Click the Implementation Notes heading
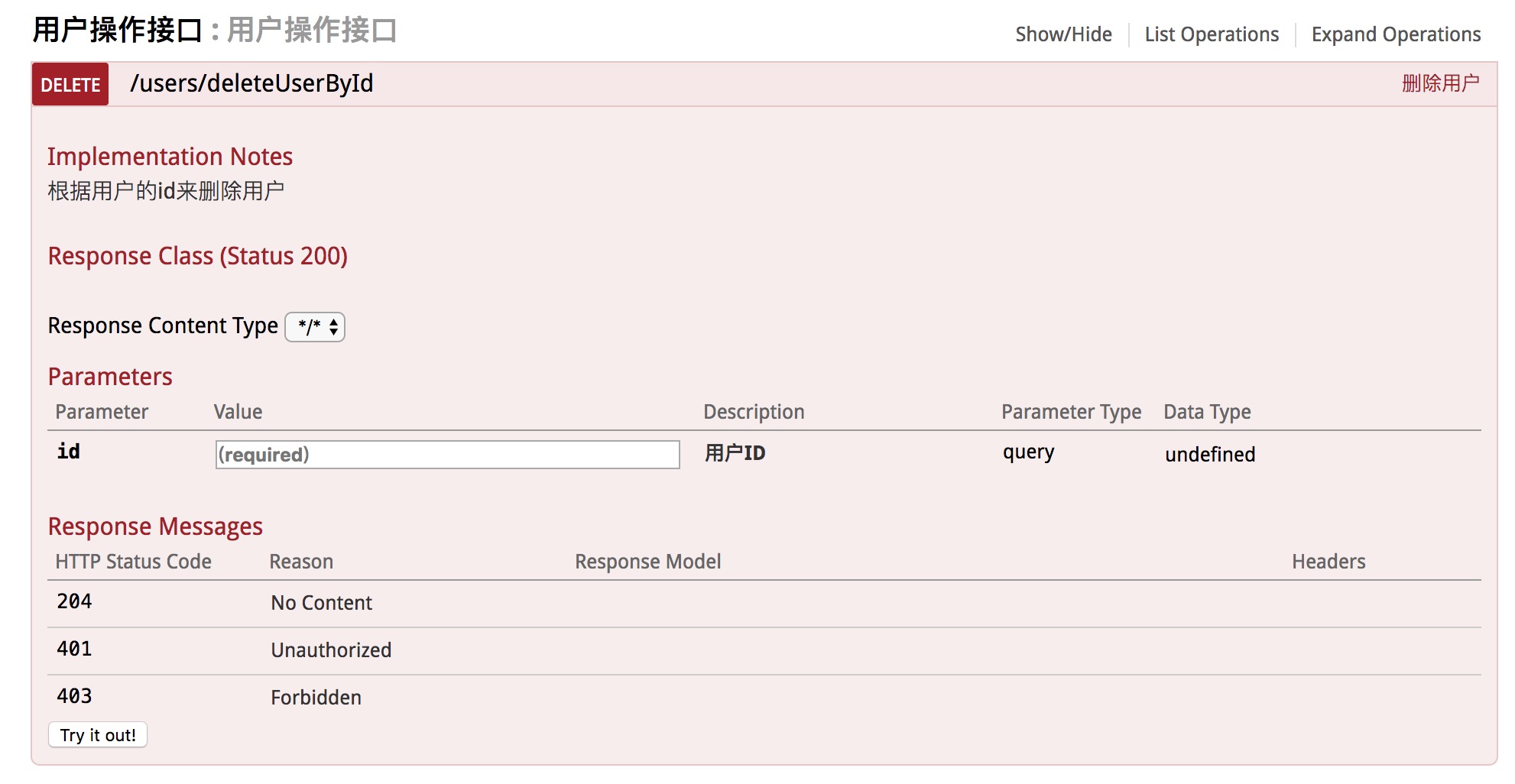 pos(170,157)
